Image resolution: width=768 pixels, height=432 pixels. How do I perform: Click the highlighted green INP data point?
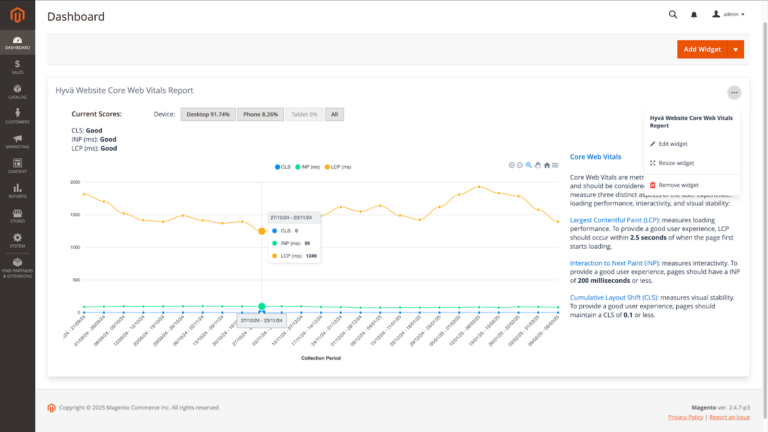tap(262, 307)
